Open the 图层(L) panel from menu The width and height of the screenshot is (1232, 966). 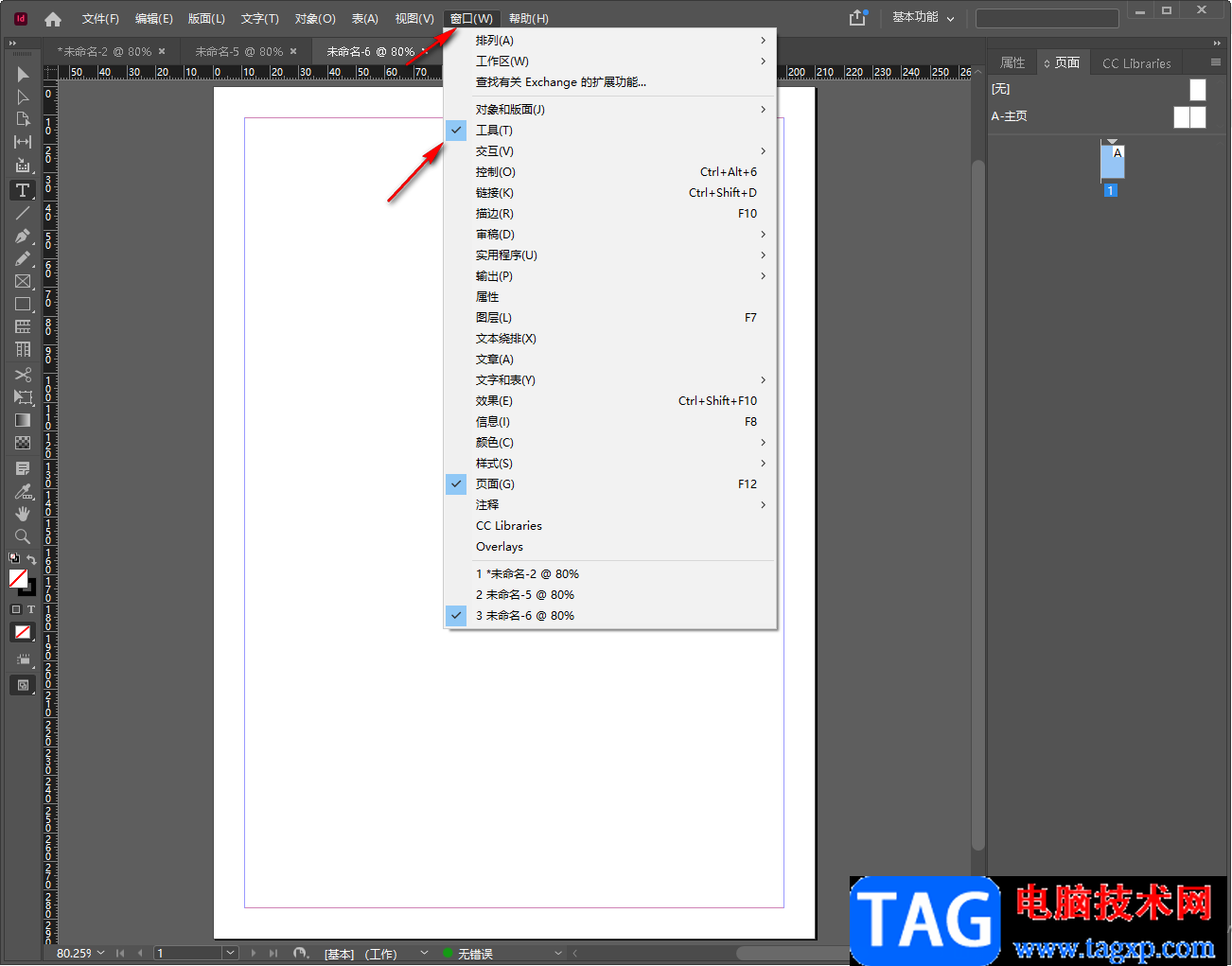[610, 318]
